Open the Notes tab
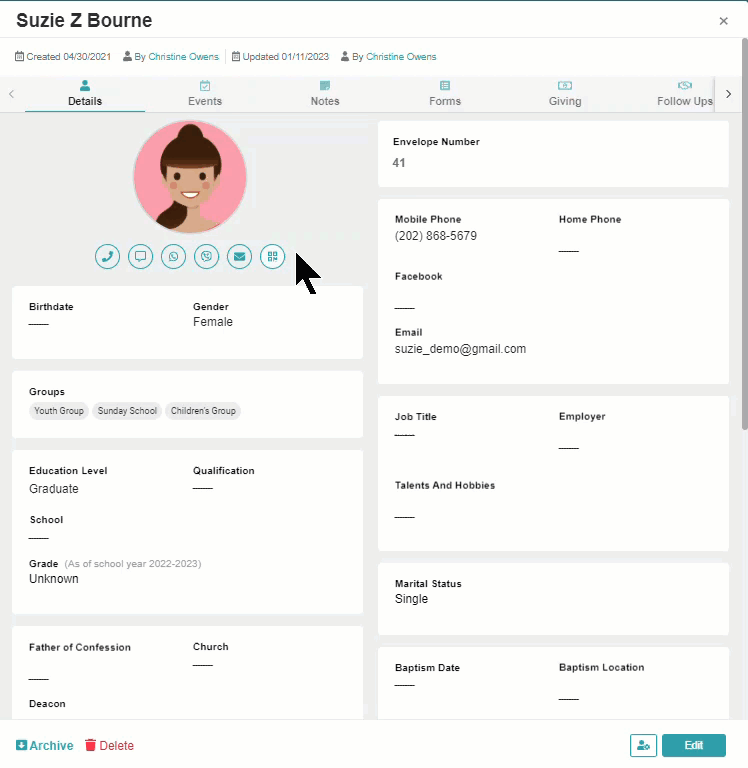Image resolution: width=748 pixels, height=768 pixels. [x=325, y=94]
